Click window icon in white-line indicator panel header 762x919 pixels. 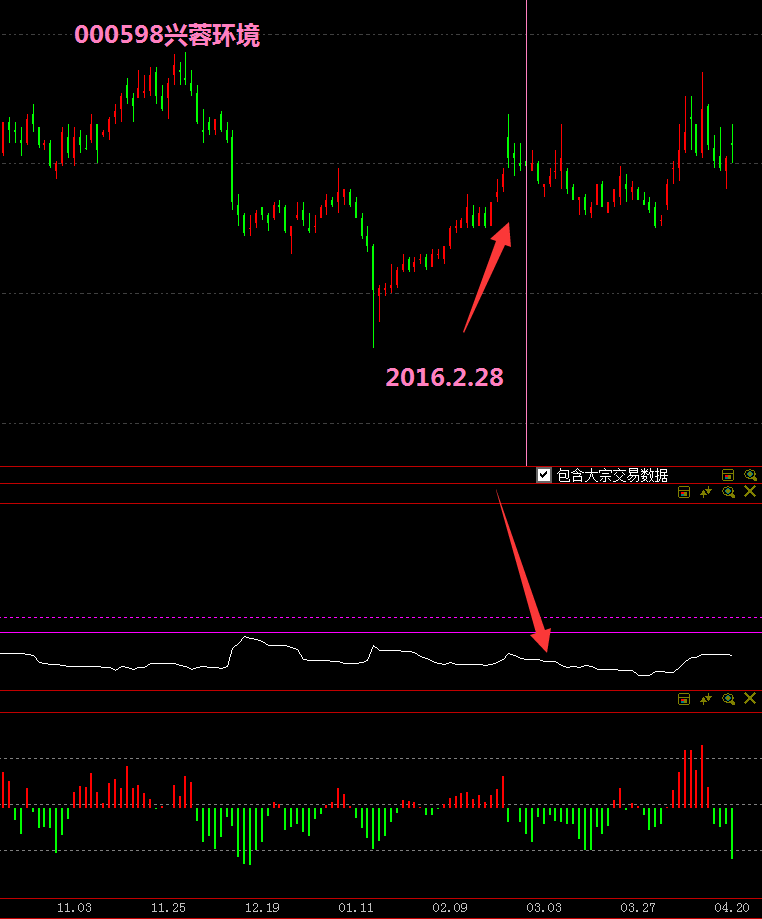click(685, 492)
